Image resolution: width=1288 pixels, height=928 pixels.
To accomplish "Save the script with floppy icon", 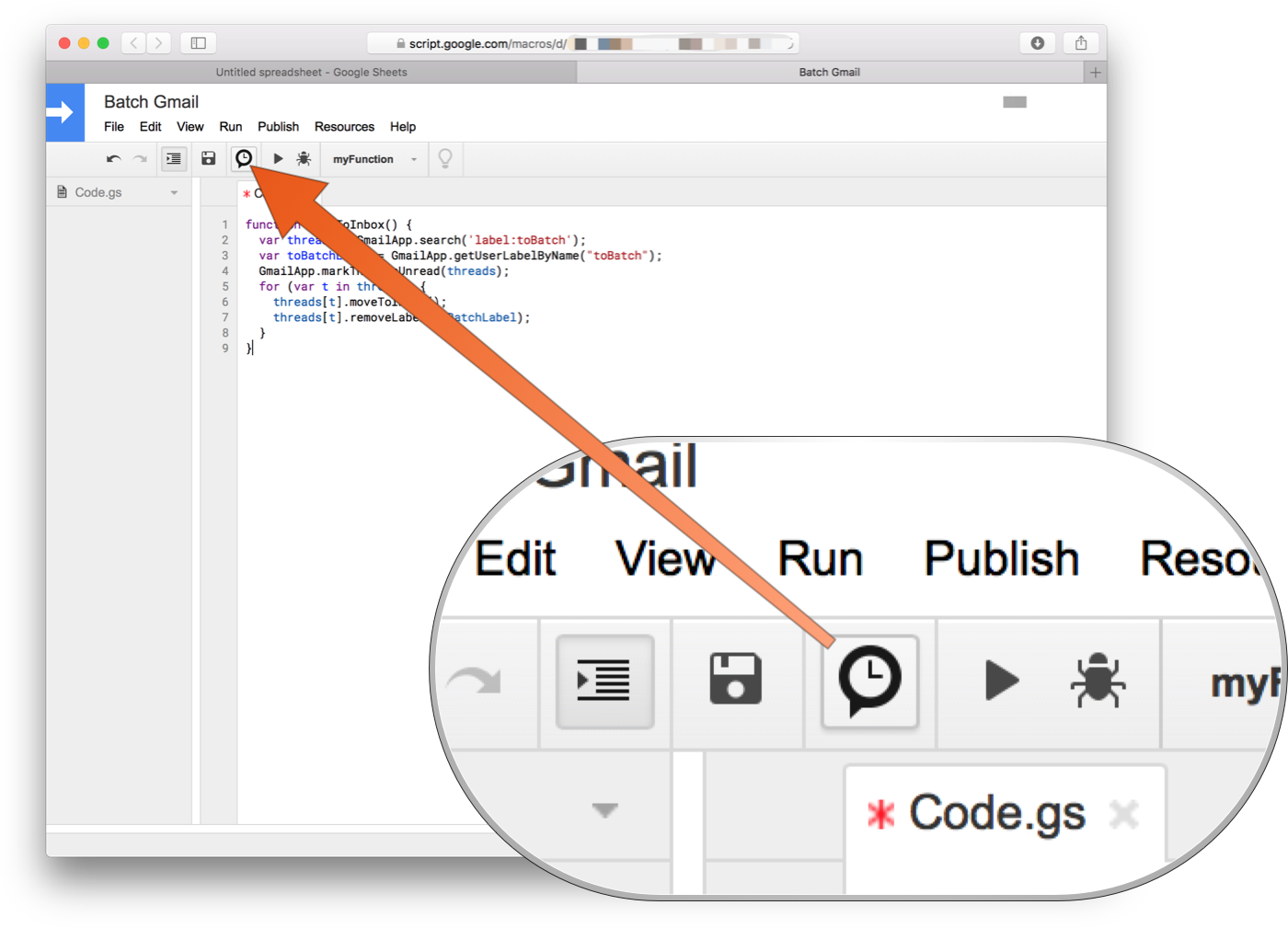I will 209,159.
